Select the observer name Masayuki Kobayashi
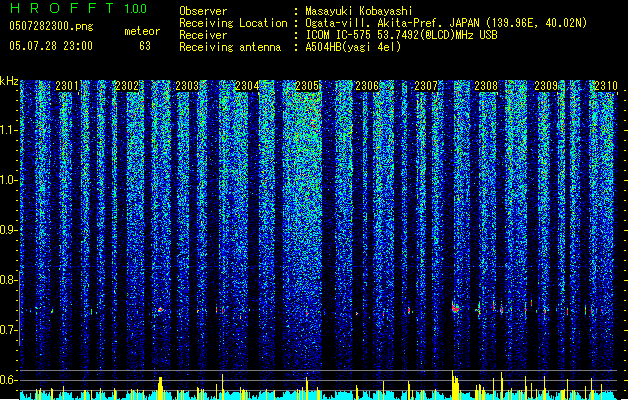The height and width of the screenshot is (400, 629). coord(359,11)
